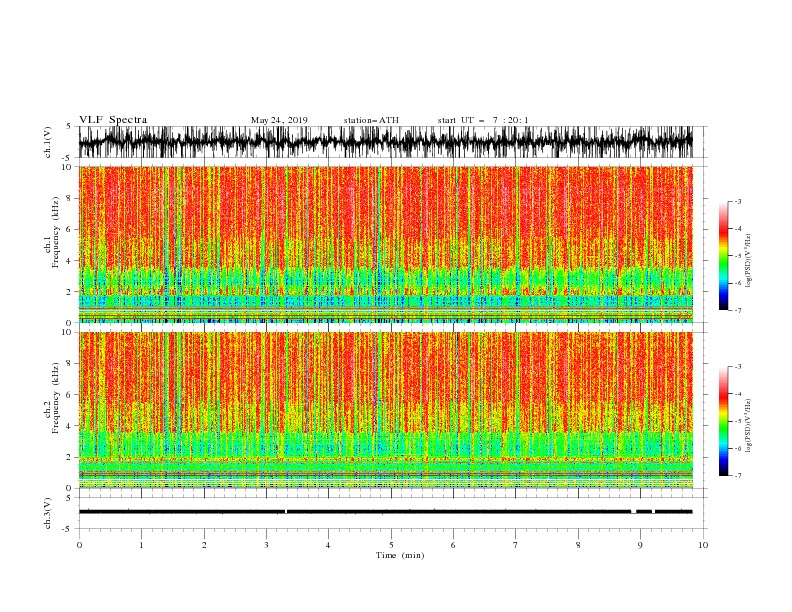Click the "-7" label on ch.2 color bar

[x=737, y=476]
